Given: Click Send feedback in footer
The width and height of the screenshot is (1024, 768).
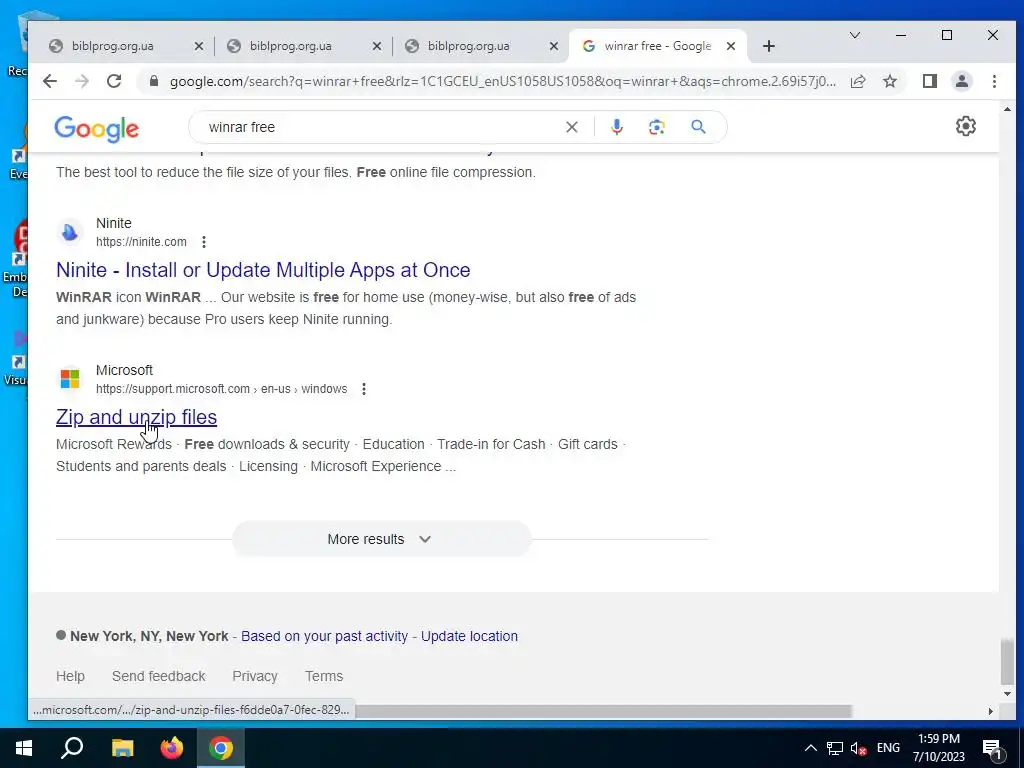Looking at the screenshot, I should (x=159, y=677).
